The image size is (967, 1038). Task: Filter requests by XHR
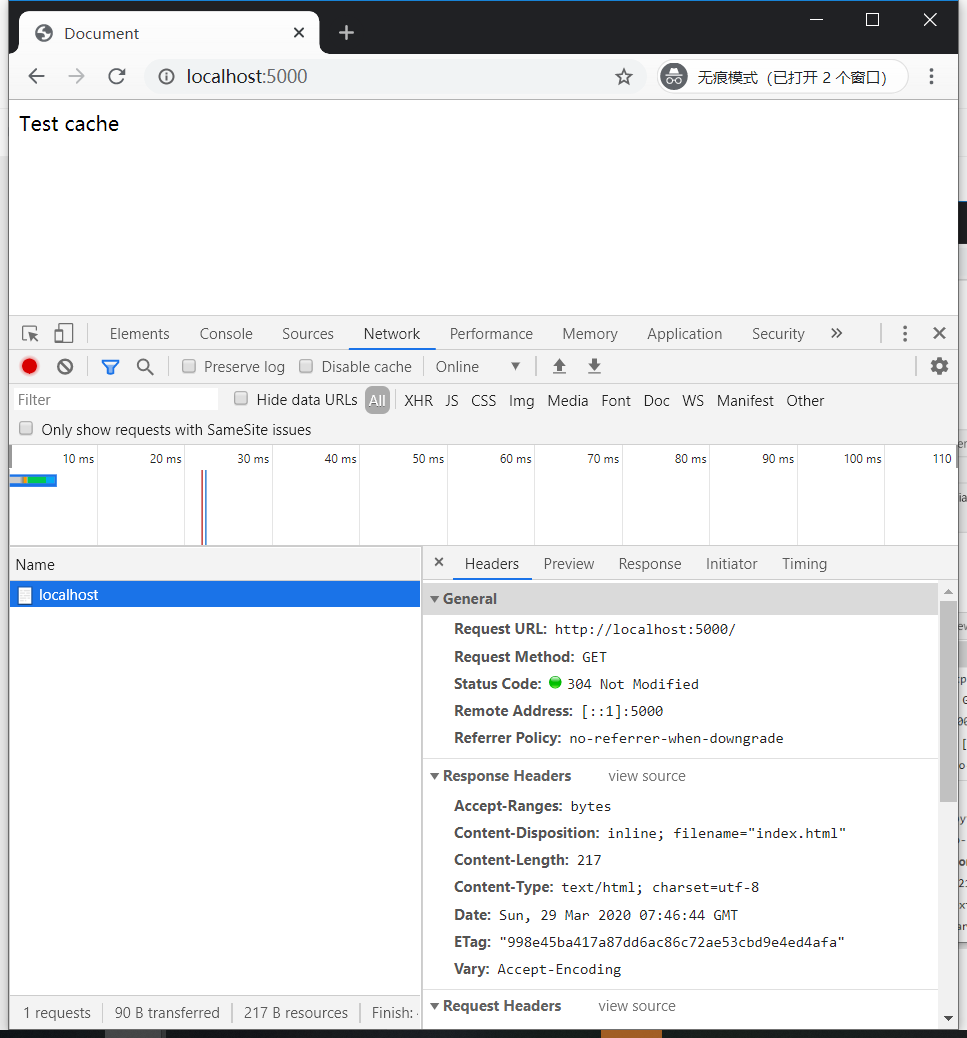(418, 401)
